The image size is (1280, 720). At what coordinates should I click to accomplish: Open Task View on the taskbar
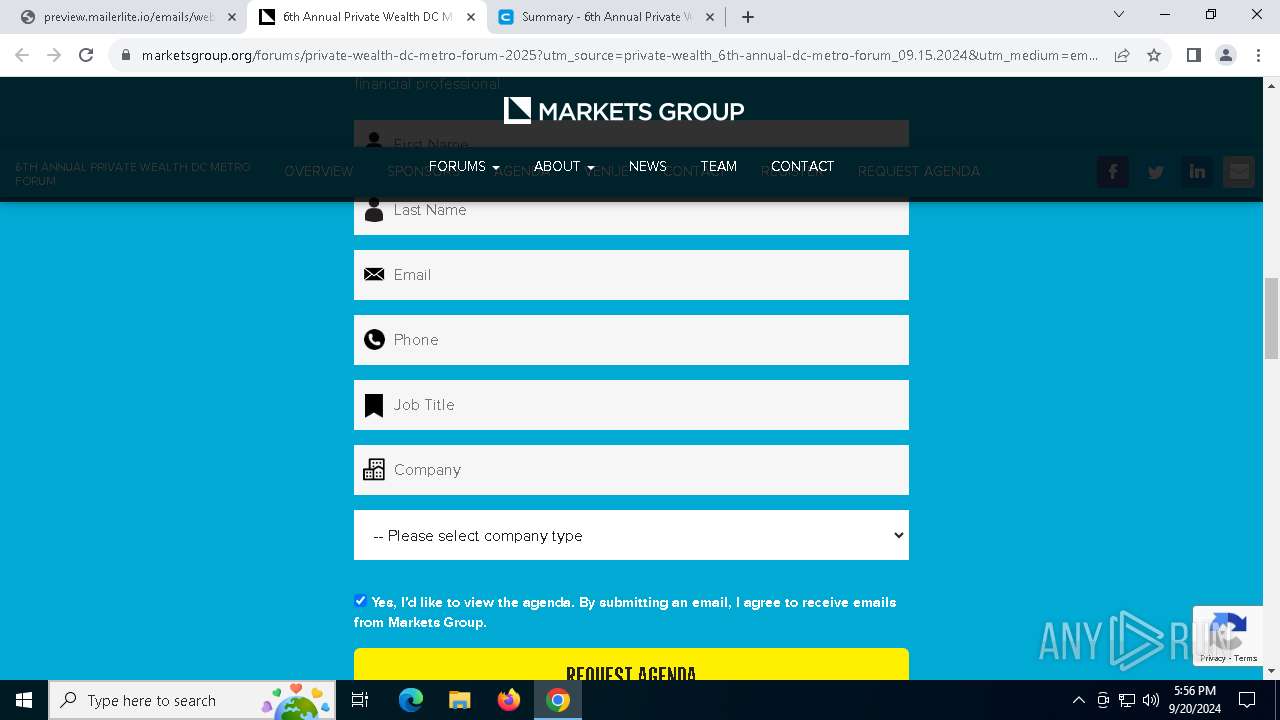pyautogui.click(x=360, y=700)
